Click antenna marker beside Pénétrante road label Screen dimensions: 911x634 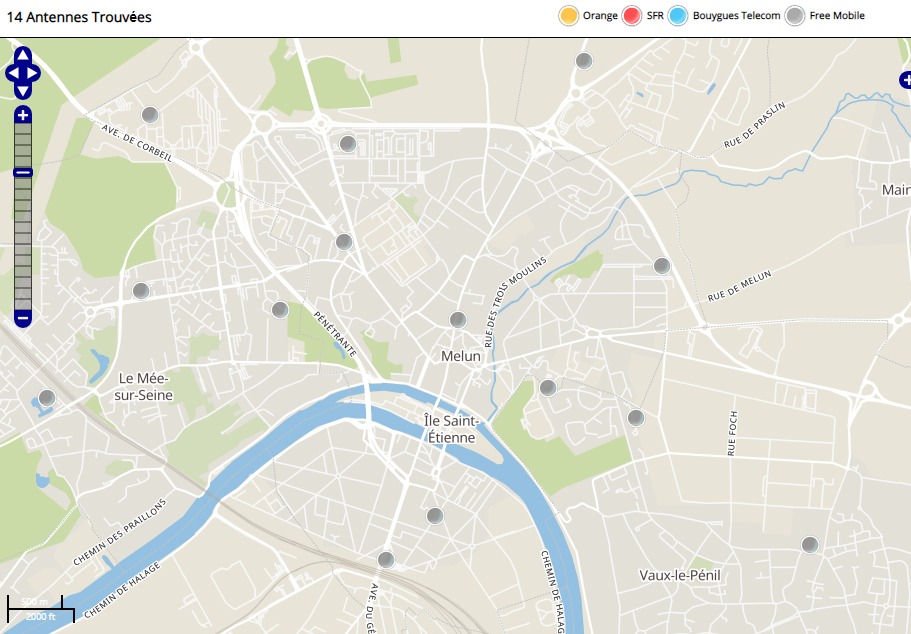tap(280, 310)
